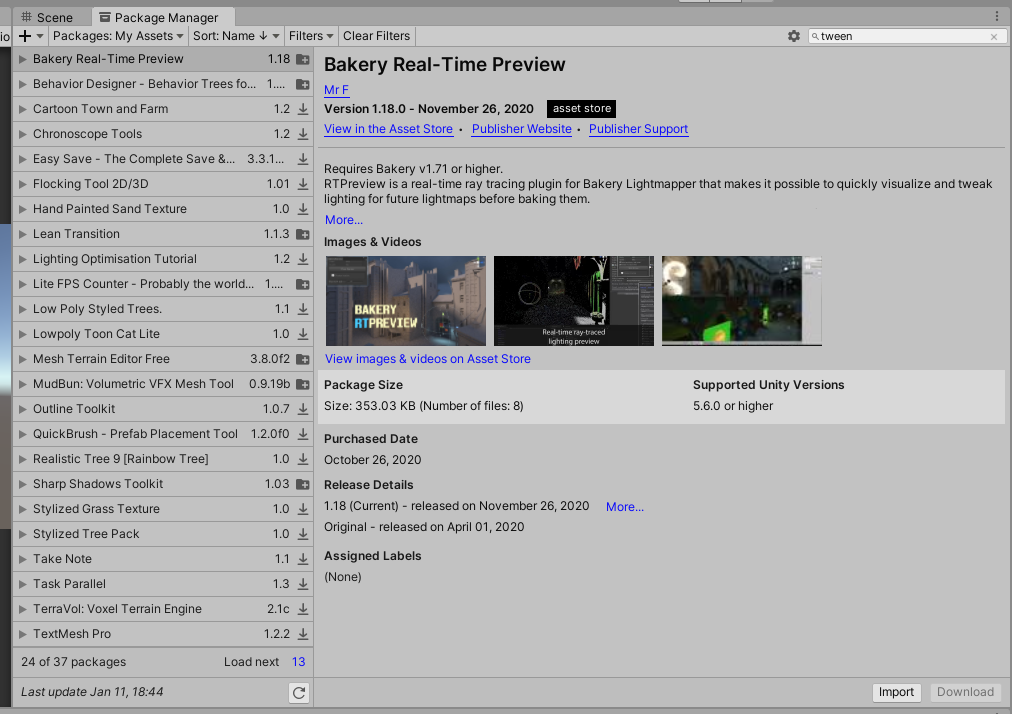
Task: Select the Mesh Terrain Editor Free name
Action: (101, 359)
